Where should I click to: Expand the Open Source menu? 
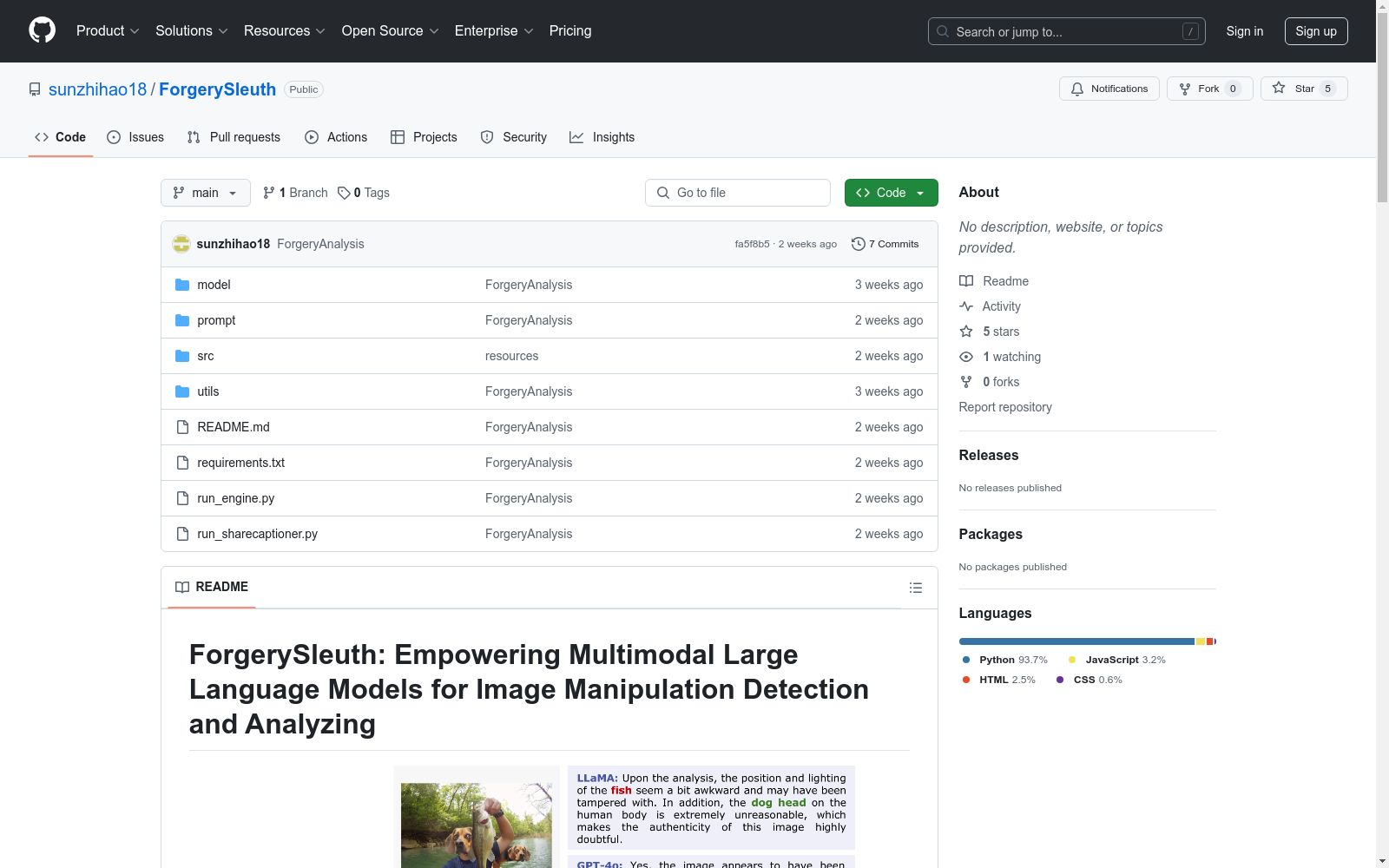[391, 31]
